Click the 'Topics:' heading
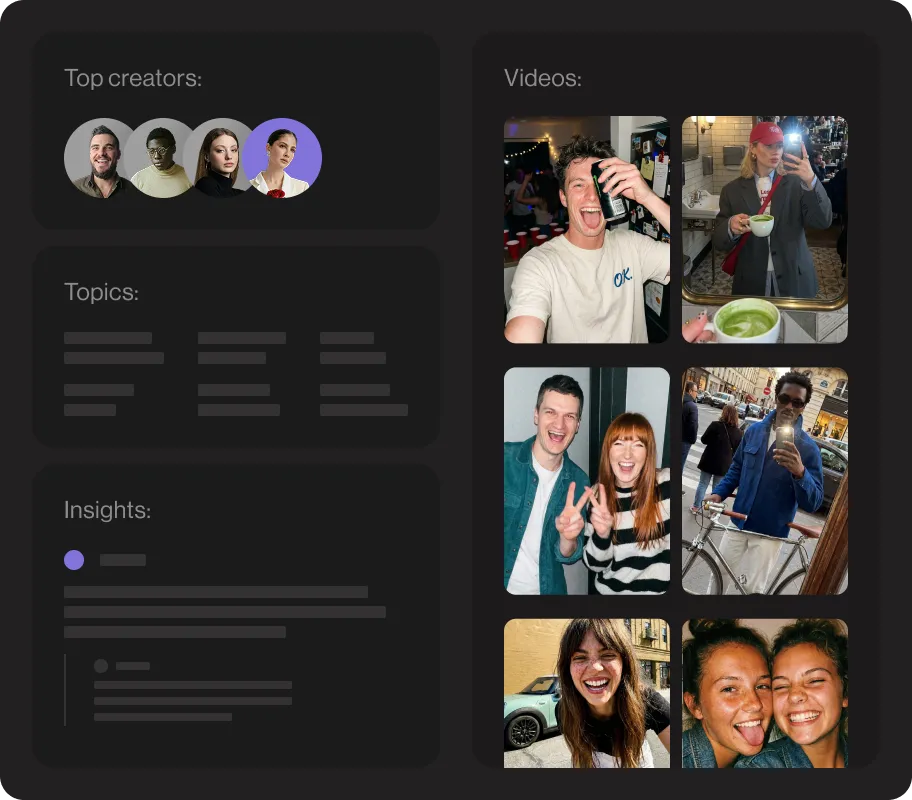Image resolution: width=912 pixels, height=800 pixels. [x=101, y=292]
